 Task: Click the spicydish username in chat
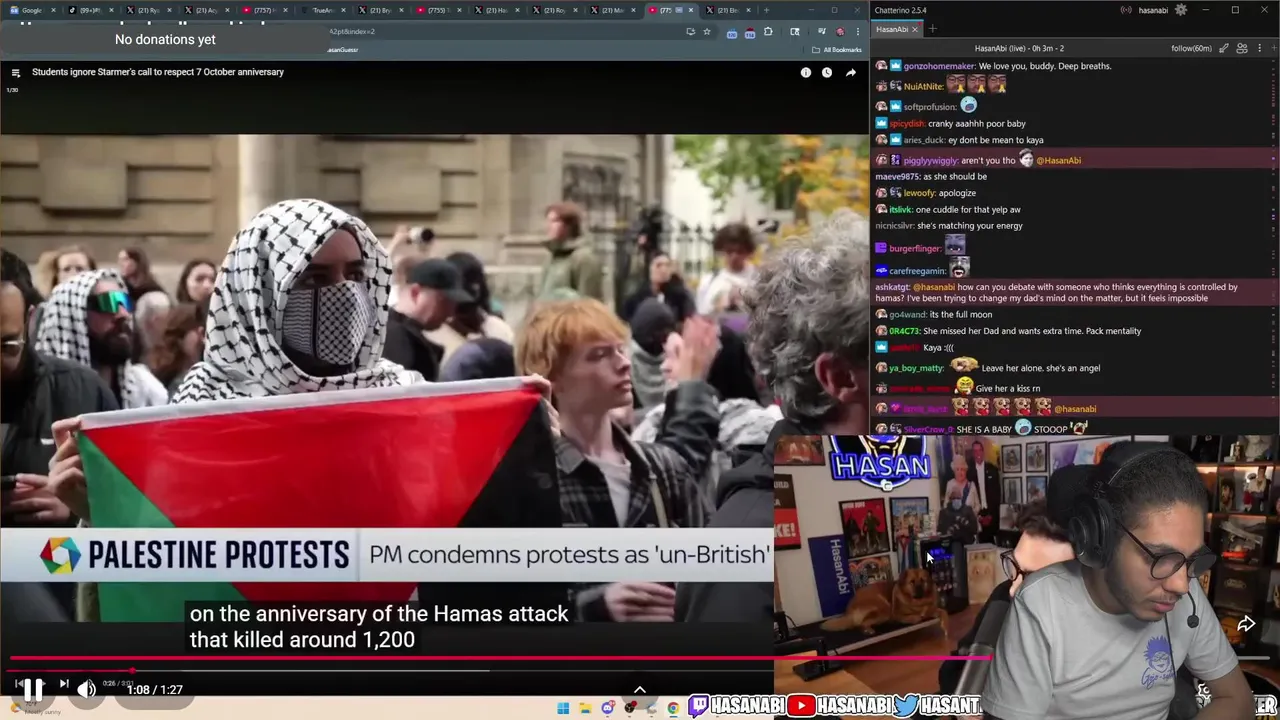coord(906,124)
